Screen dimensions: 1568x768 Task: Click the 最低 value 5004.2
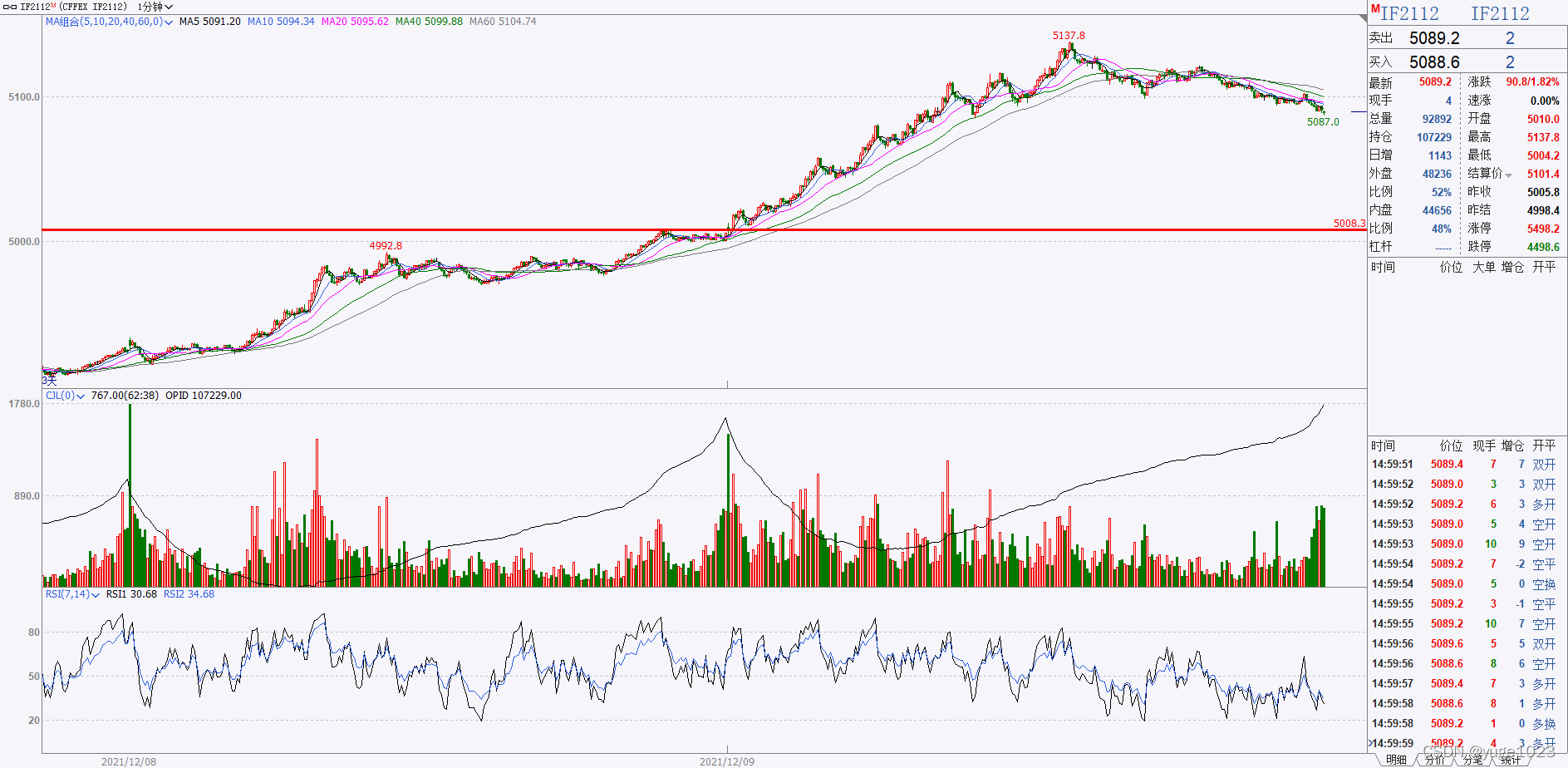[1543, 155]
